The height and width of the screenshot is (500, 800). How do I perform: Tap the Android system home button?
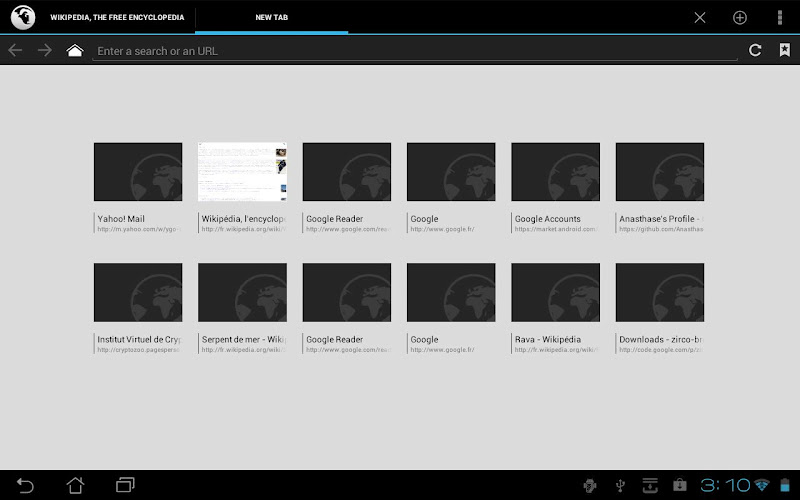75,485
